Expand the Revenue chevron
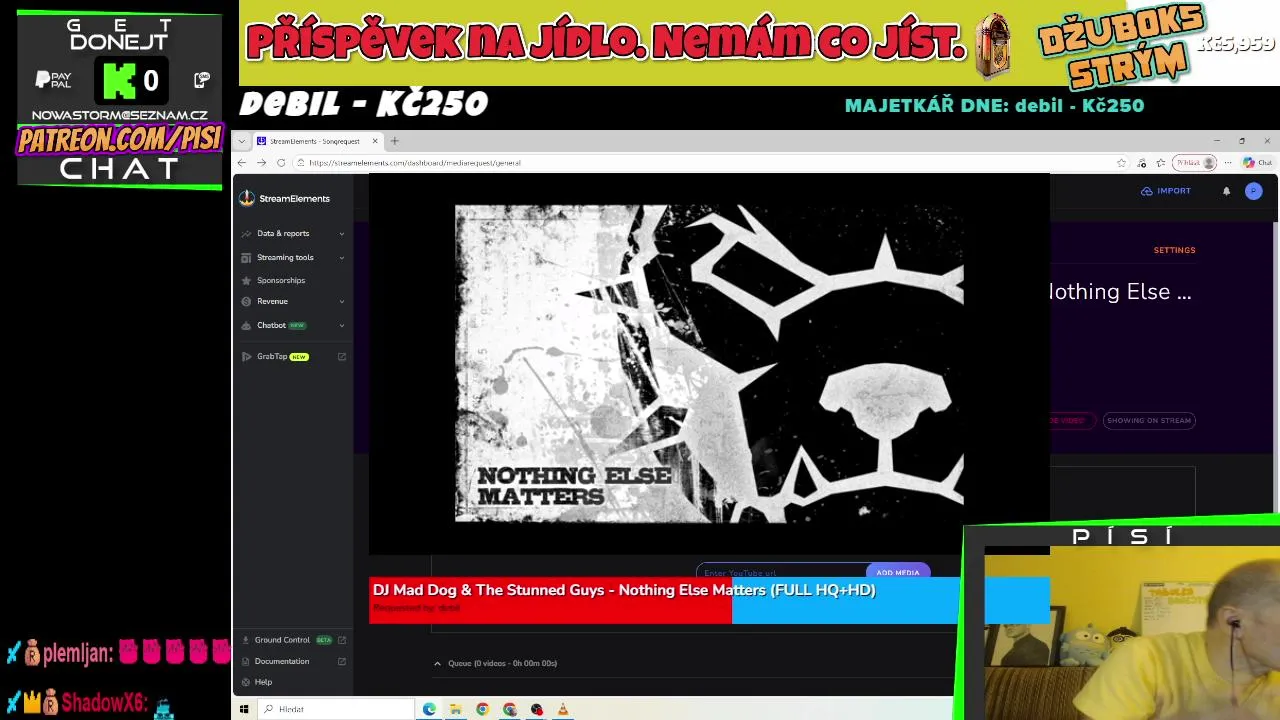Viewport: 1280px width, 720px height. (341, 302)
